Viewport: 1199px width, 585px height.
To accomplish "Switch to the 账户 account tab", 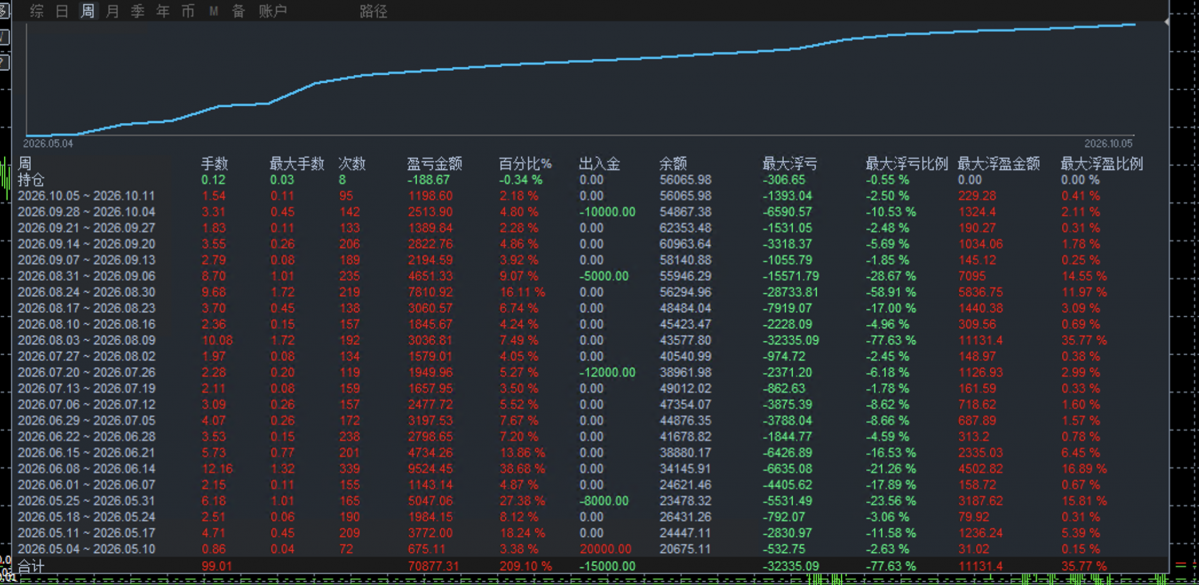I will coord(273,11).
